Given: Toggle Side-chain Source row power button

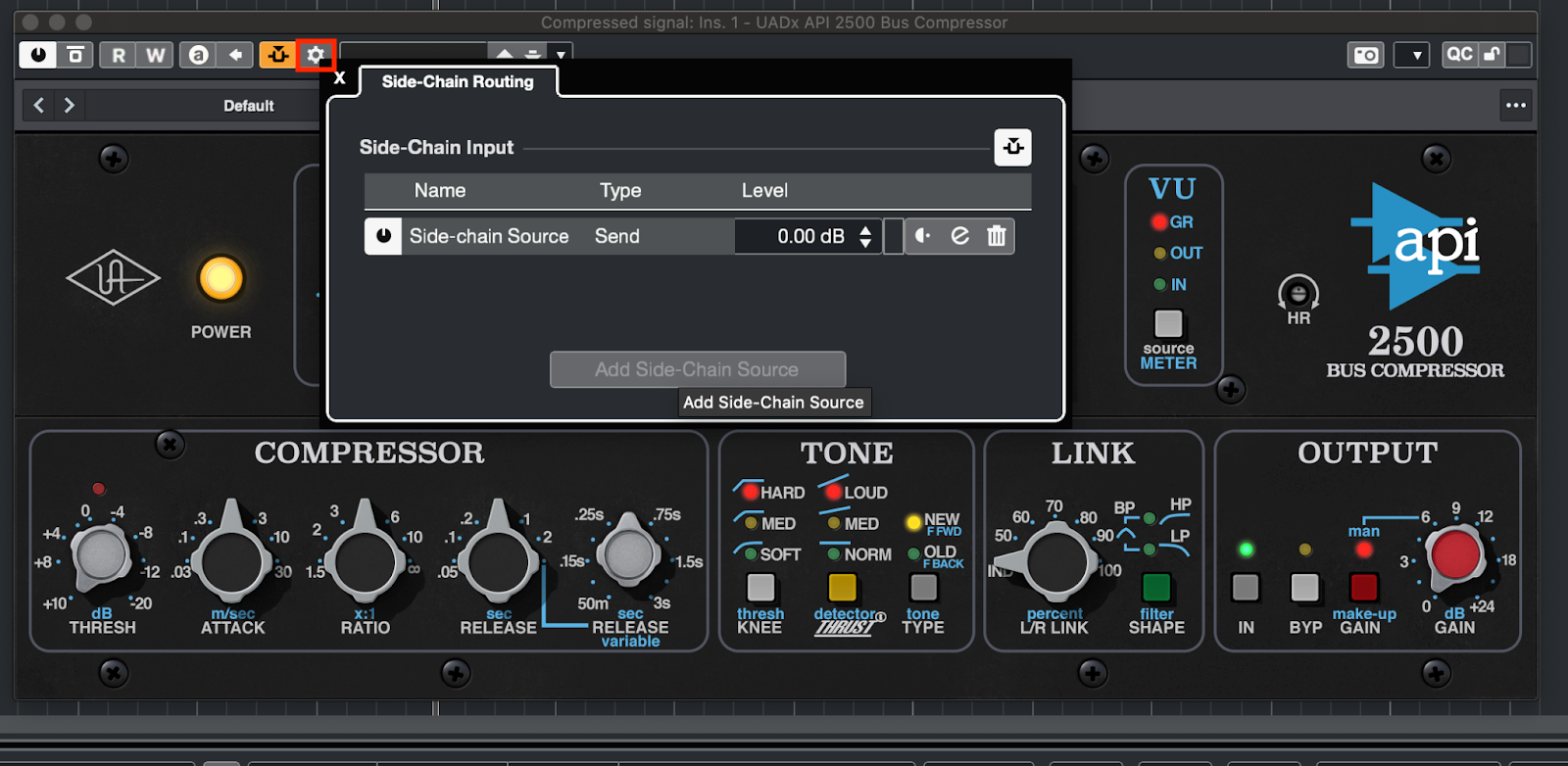Looking at the screenshot, I should [383, 236].
